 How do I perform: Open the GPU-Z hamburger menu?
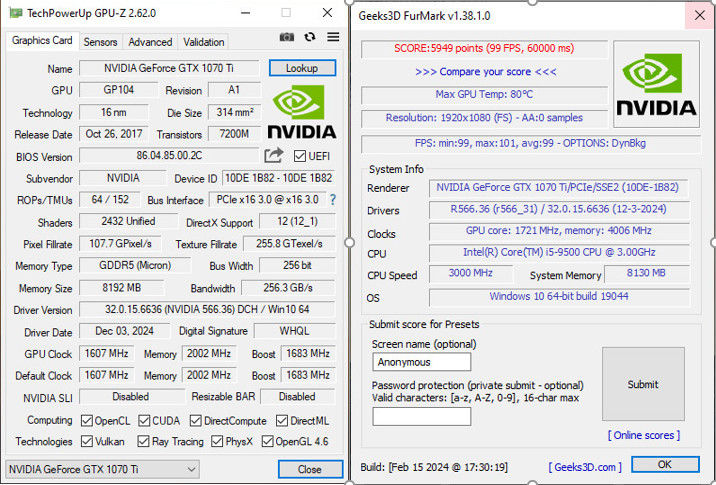(333, 37)
